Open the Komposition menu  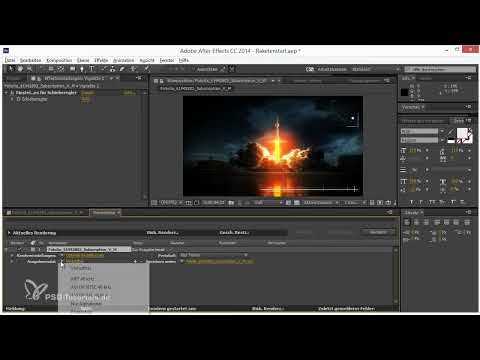pyautogui.click(x=59, y=60)
